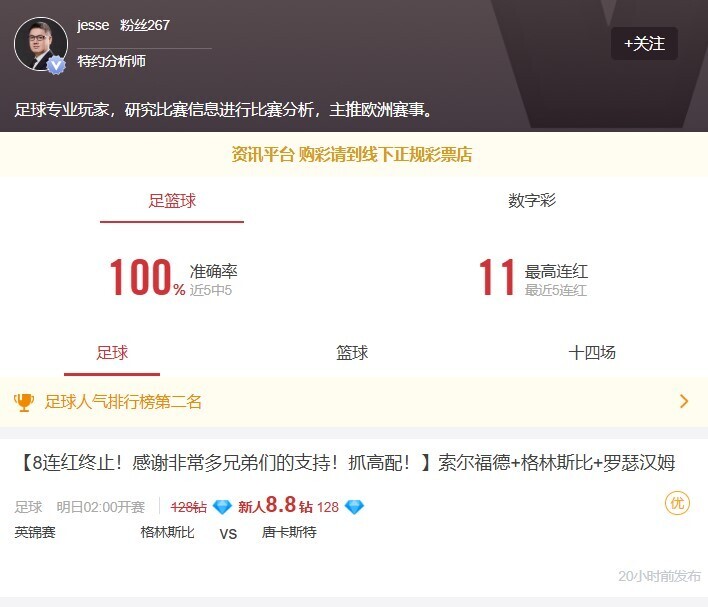
Task: Click the trophy icon in ranking banner
Action: tap(24, 402)
